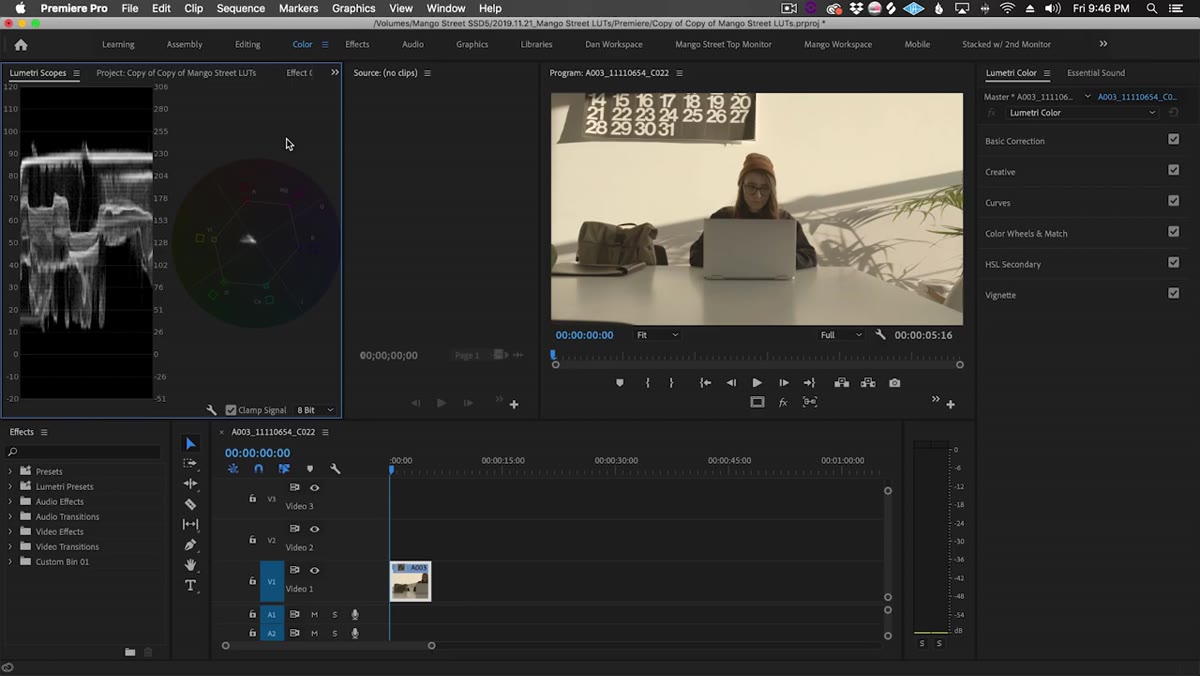The image size is (1200, 676).
Task: Expand the Audio Transitions folder
Action: (11, 517)
